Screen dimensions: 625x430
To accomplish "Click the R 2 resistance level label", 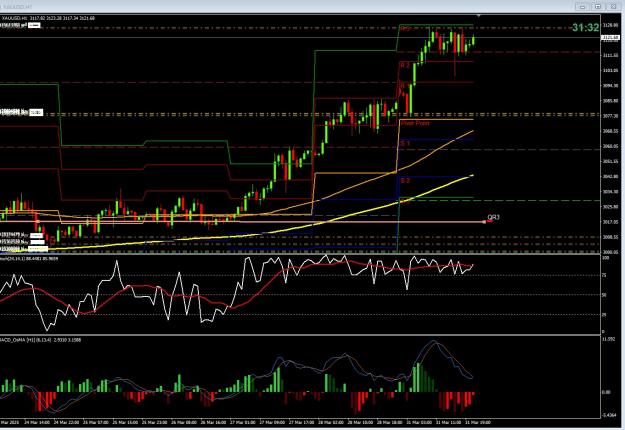I will [405, 65].
